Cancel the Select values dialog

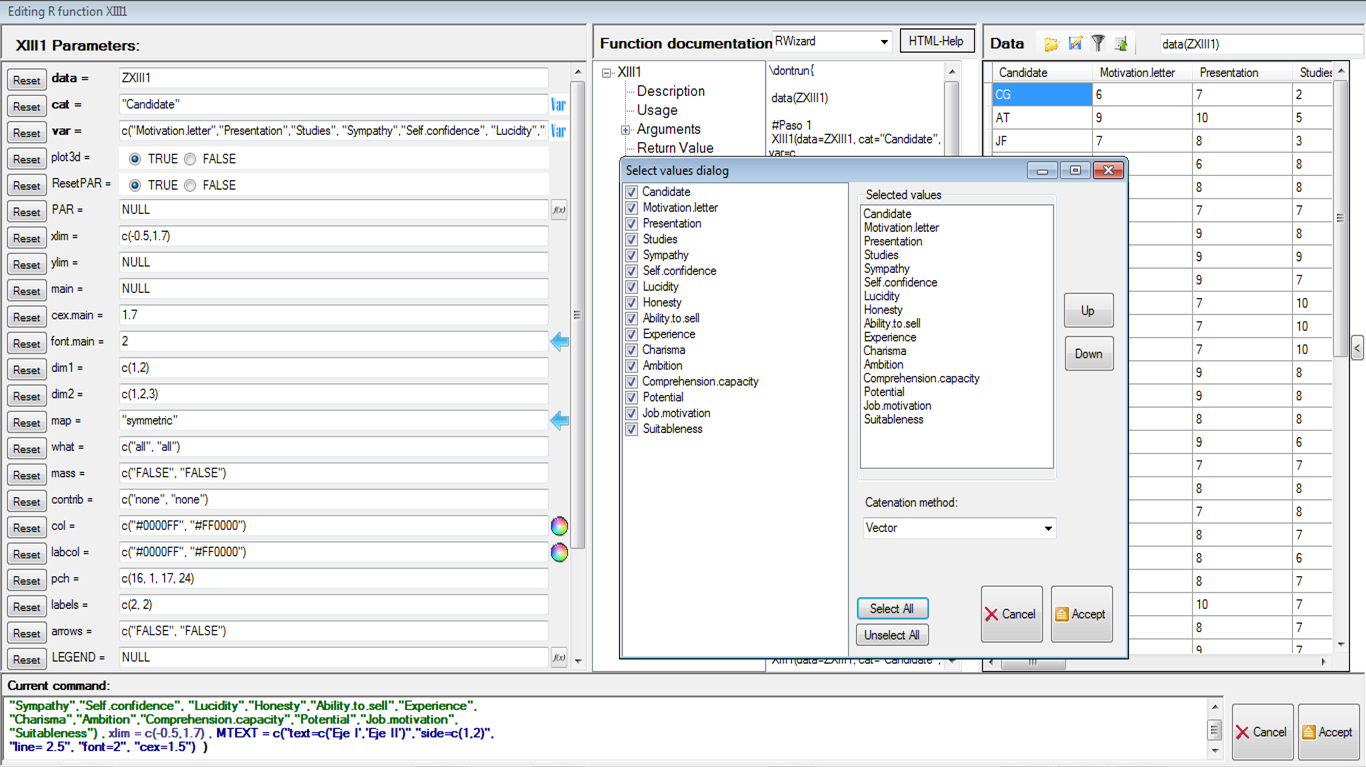tap(1011, 614)
